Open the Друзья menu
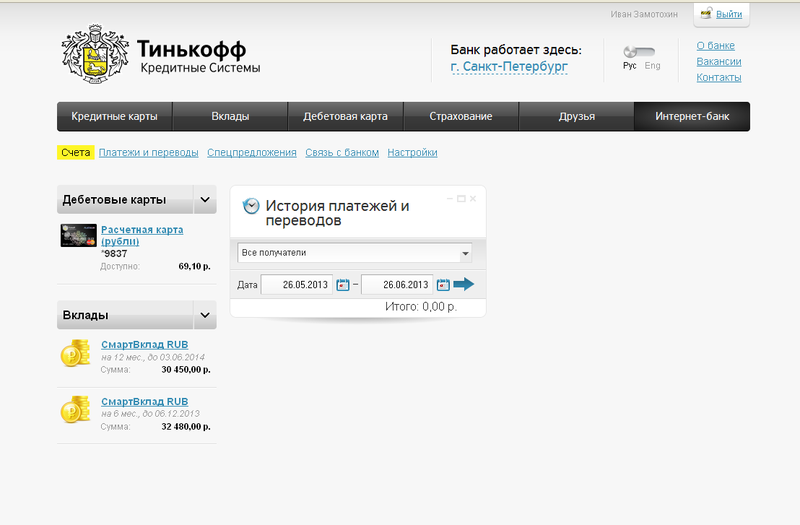The height and width of the screenshot is (525, 800). coord(577,116)
